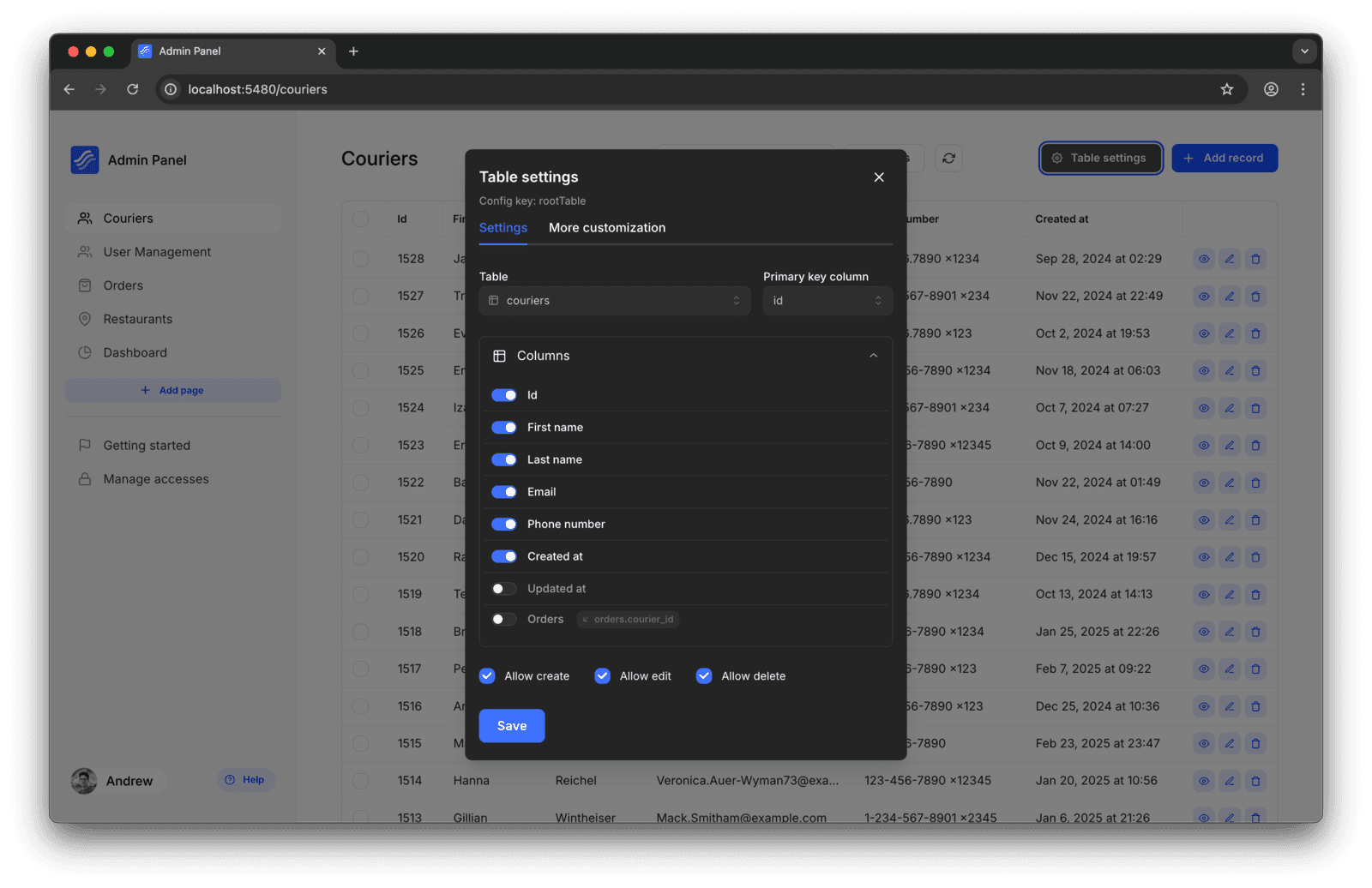View record 1528 eye icon

pos(1204,259)
